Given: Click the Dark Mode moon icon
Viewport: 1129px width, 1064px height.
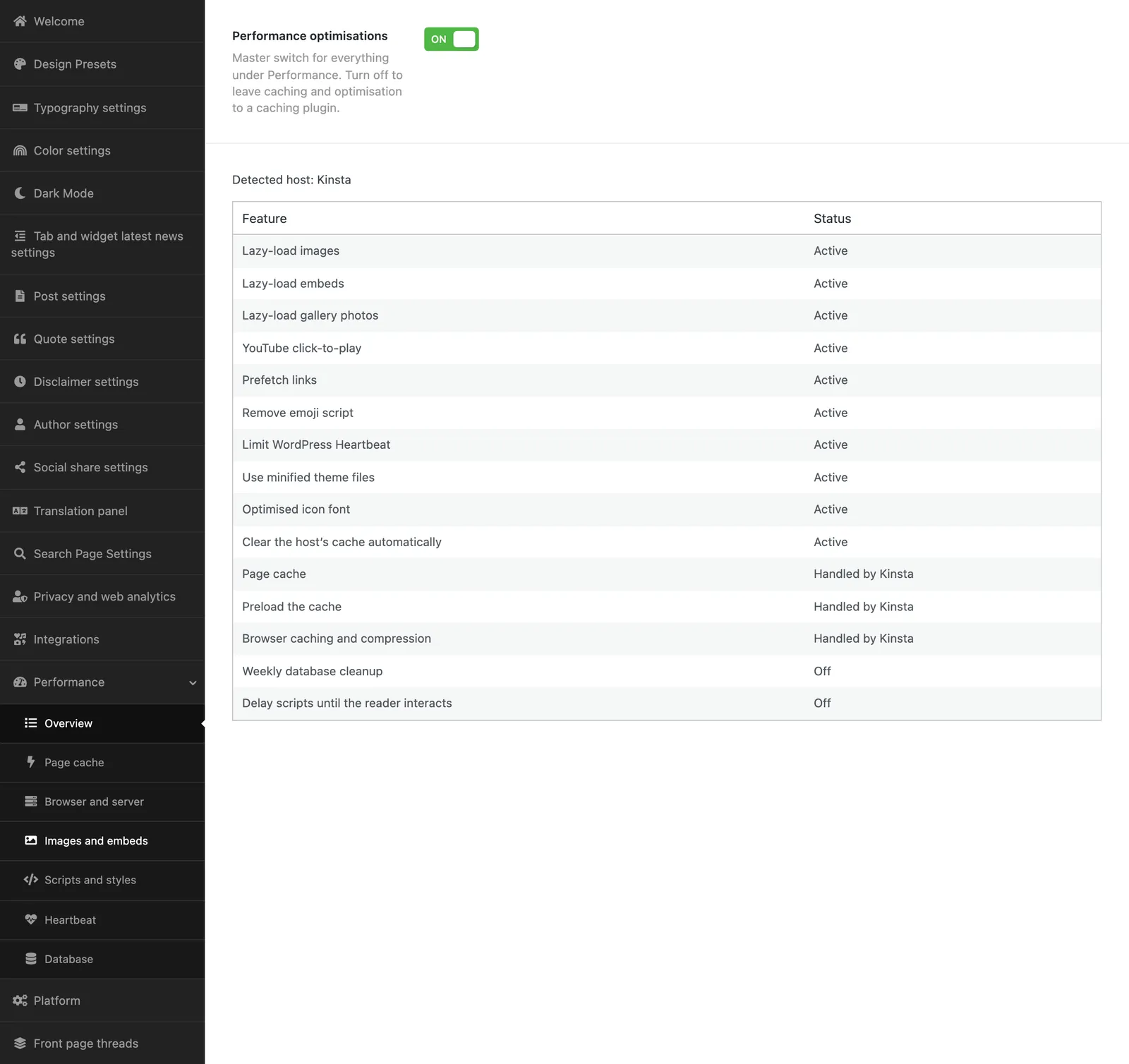Looking at the screenshot, I should [20, 193].
